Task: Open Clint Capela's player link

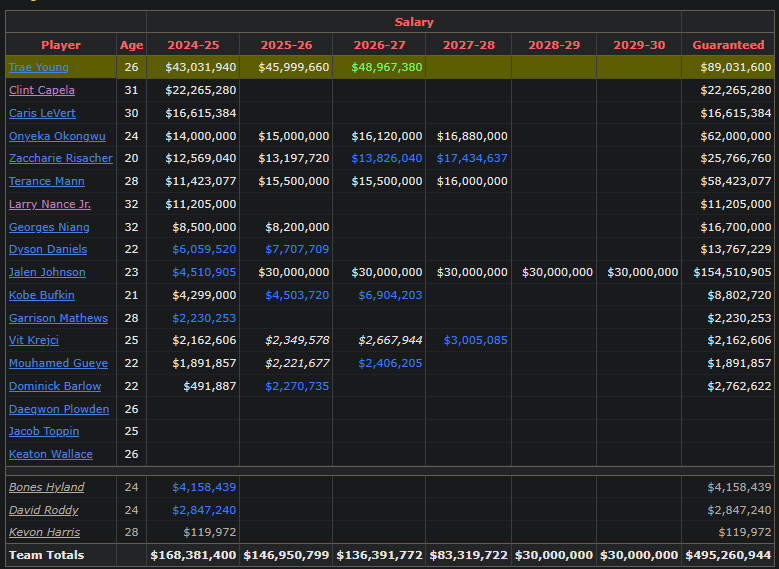Action: (x=42, y=90)
